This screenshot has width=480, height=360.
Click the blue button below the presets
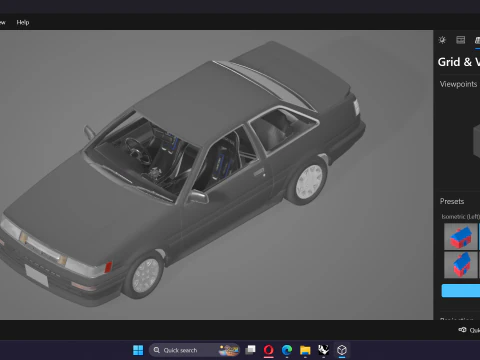(x=461, y=291)
